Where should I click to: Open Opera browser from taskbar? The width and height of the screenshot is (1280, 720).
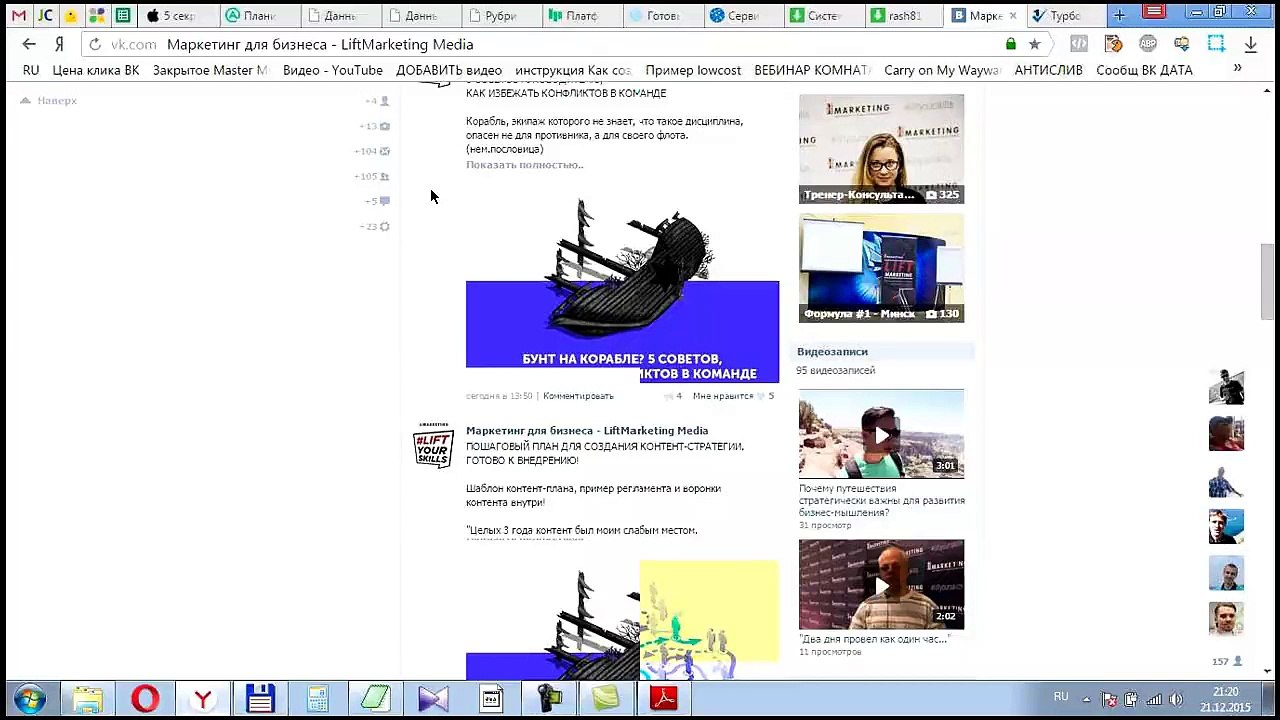coord(145,699)
